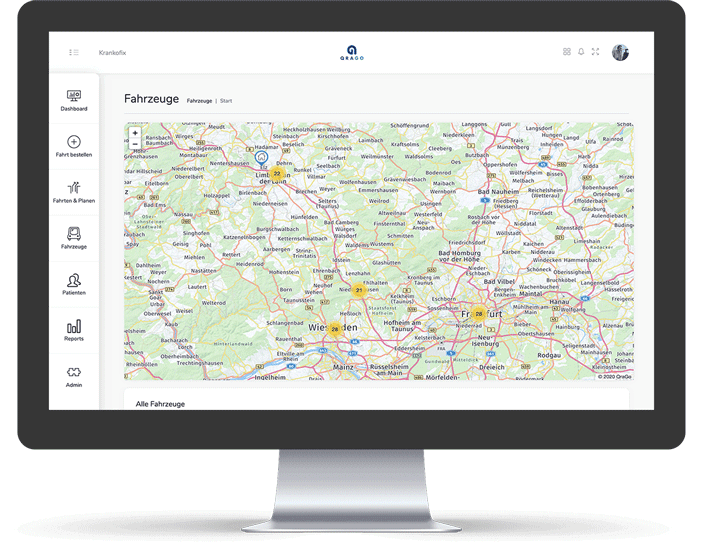The image size is (709, 546).
Task: Click the Krankofix company name
Action: (x=112, y=52)
